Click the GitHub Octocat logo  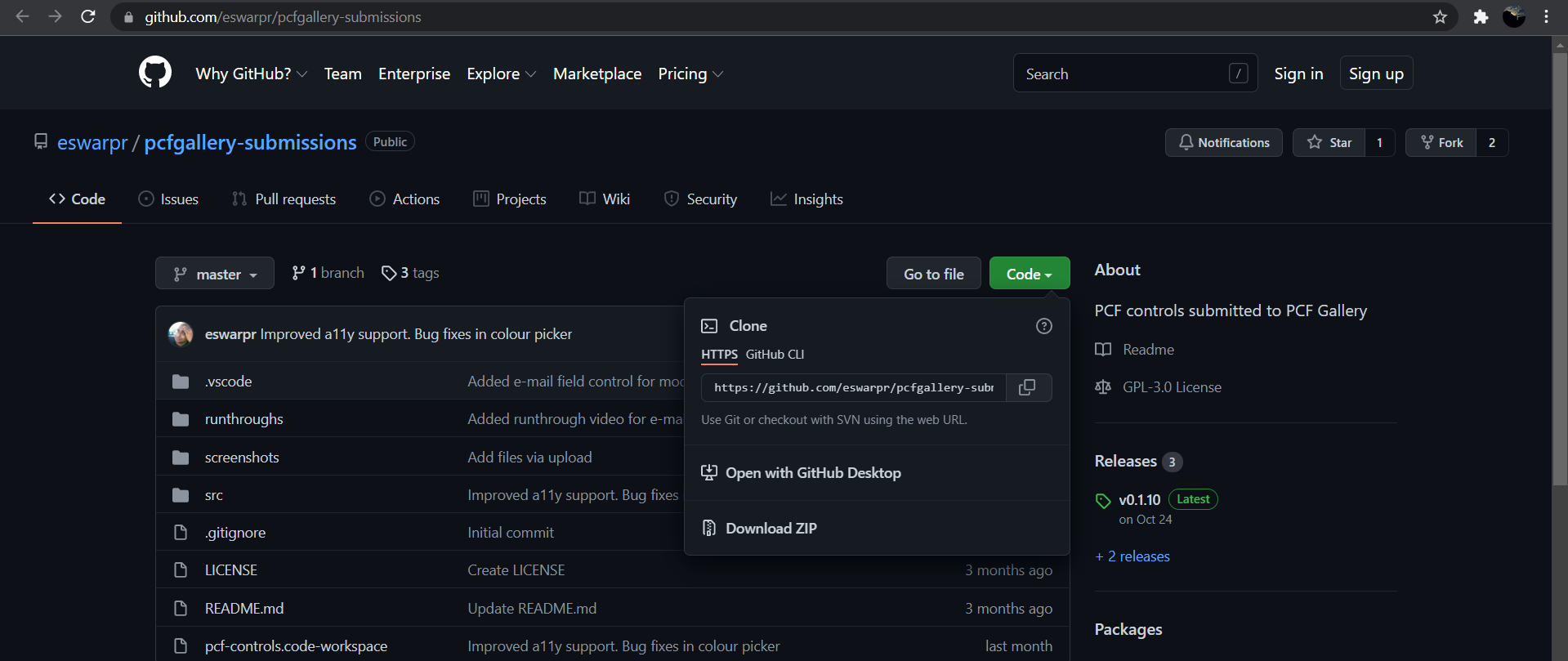155,73
